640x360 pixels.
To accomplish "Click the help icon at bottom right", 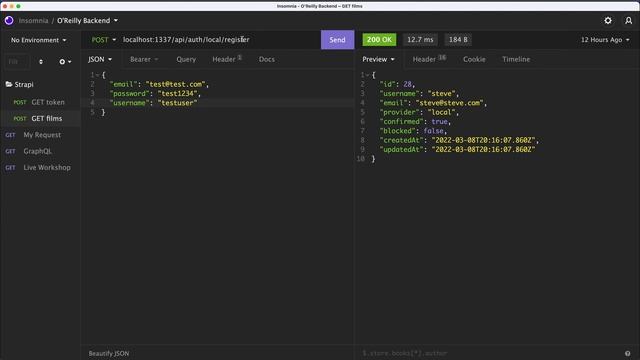I will [627, 353].
